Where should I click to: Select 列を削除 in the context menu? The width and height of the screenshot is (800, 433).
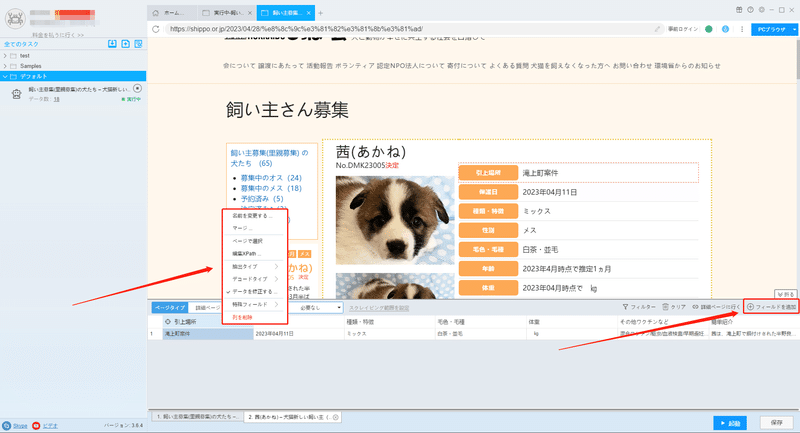click(x=254, y=317)
